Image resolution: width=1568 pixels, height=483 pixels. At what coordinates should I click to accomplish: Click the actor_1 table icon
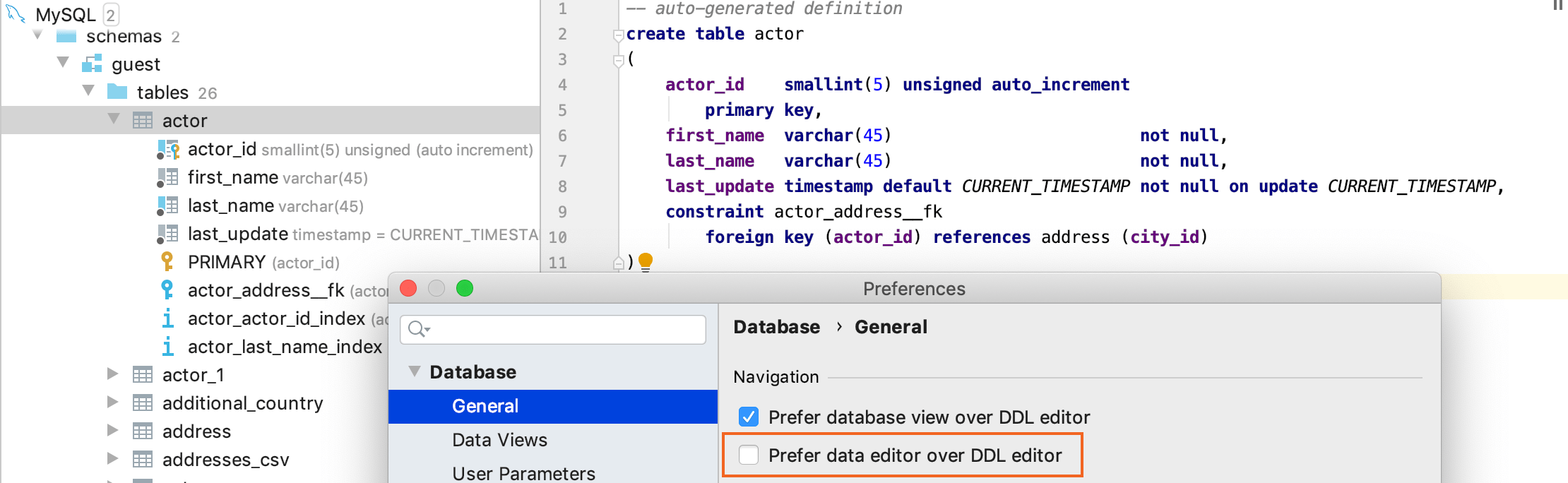click(x=143, y=375)
